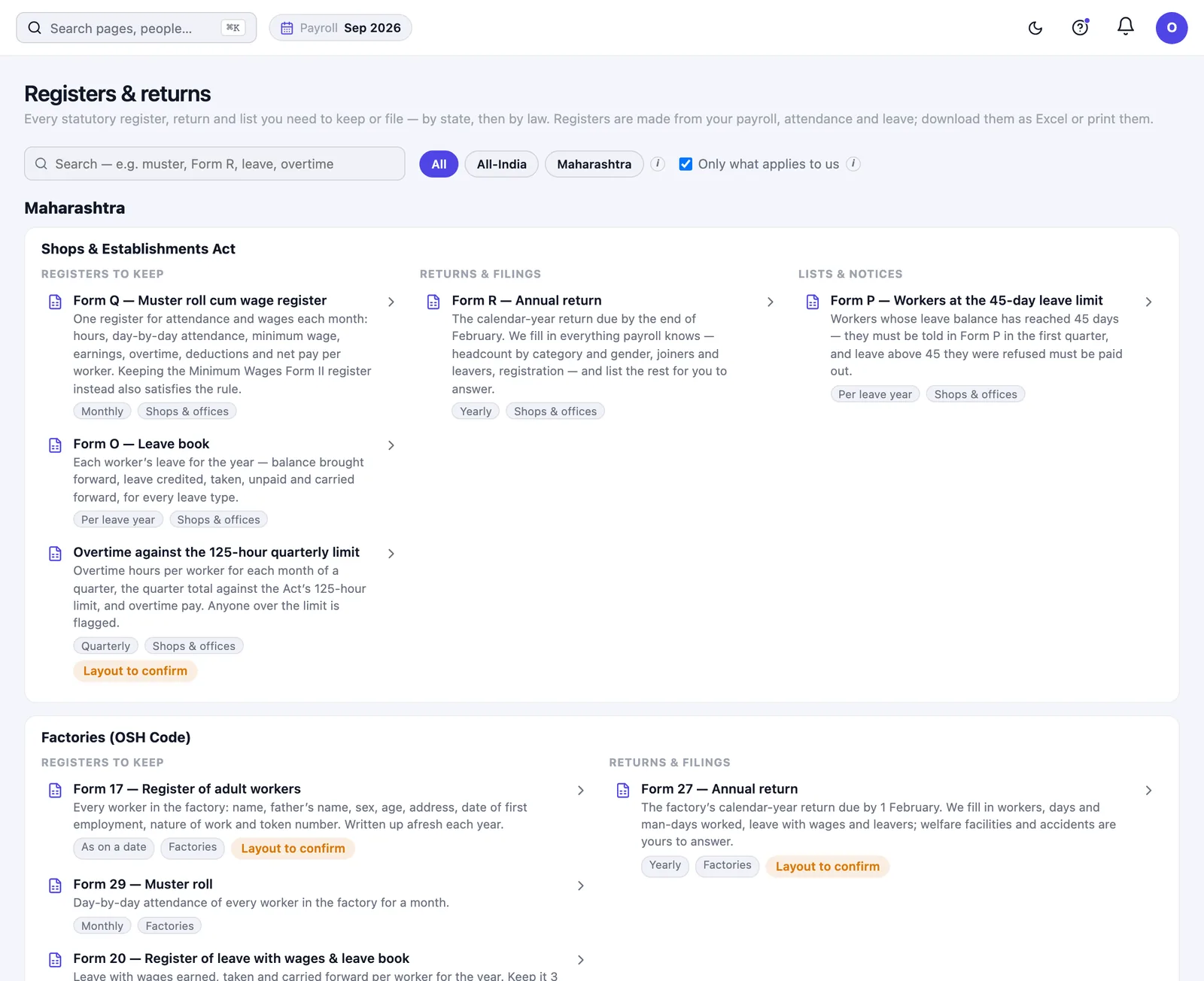The height and width of the screenshot is (981, 1204).
Task: Click the Form P document icon
Action: [x=813, y=302]
